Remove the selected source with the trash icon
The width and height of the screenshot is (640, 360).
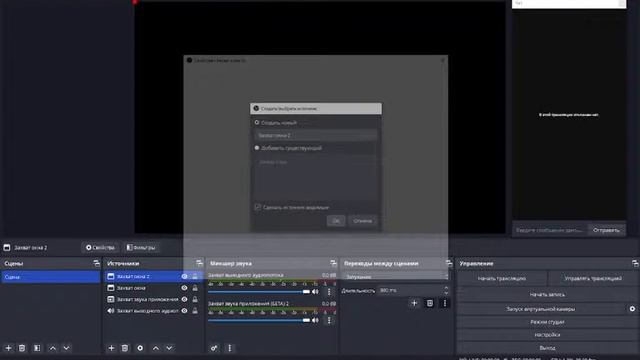coord(125,348)
